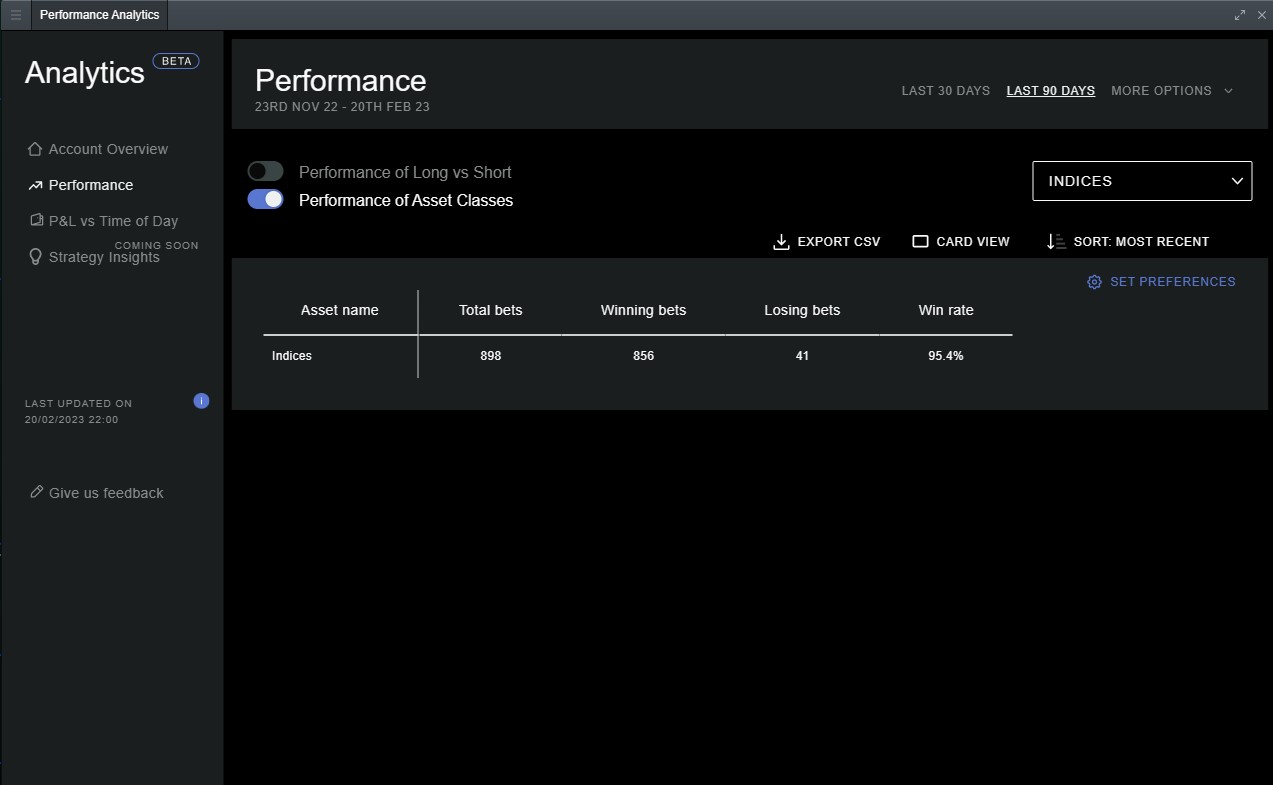1273x785 pixels.
Task: Open P&L vs Time of Day page
Action: [x=113, y=221]
